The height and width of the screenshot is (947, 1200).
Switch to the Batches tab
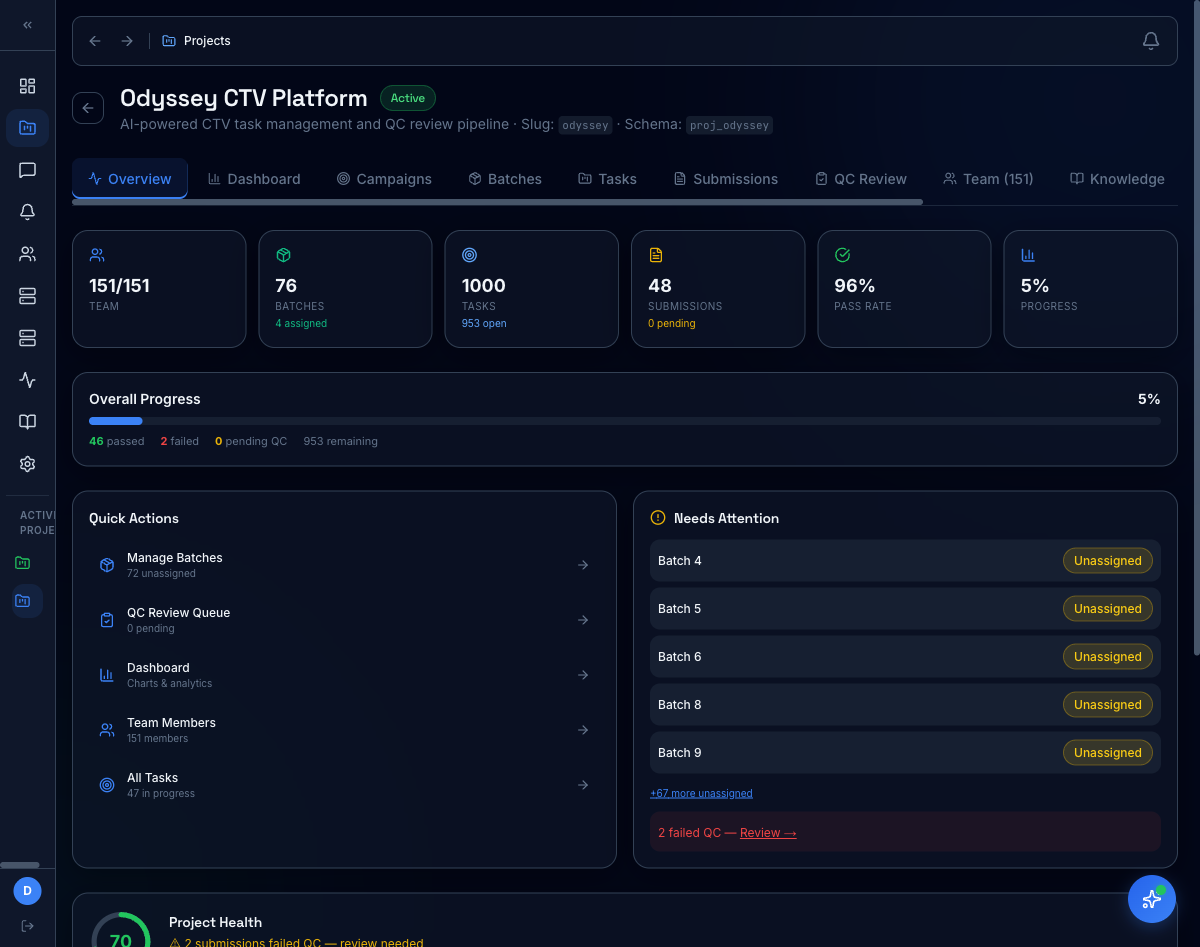click(x=505, y=179)
